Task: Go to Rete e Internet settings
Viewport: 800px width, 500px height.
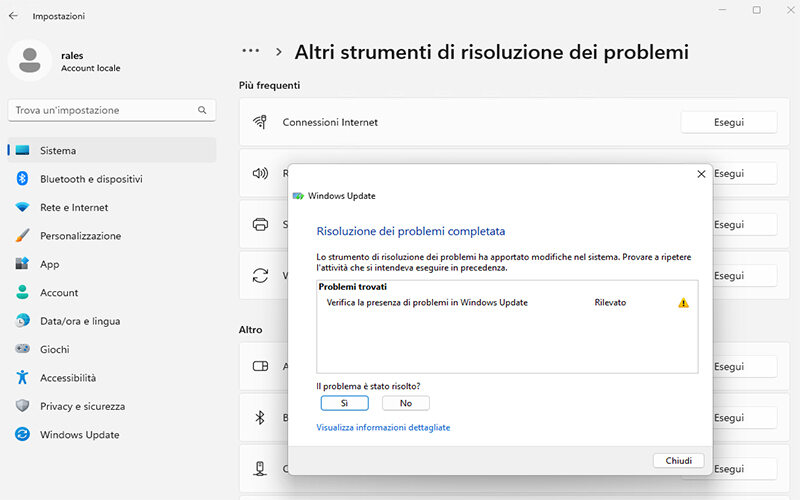Action: [x=112, y=207]
